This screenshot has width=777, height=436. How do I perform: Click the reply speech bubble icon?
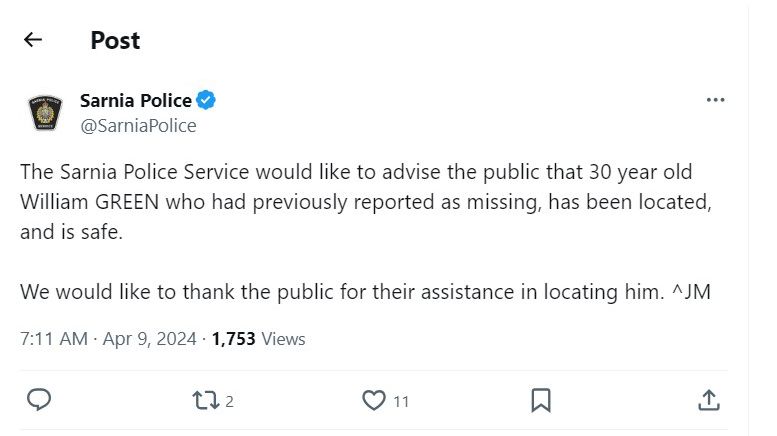tap(39, 401)
